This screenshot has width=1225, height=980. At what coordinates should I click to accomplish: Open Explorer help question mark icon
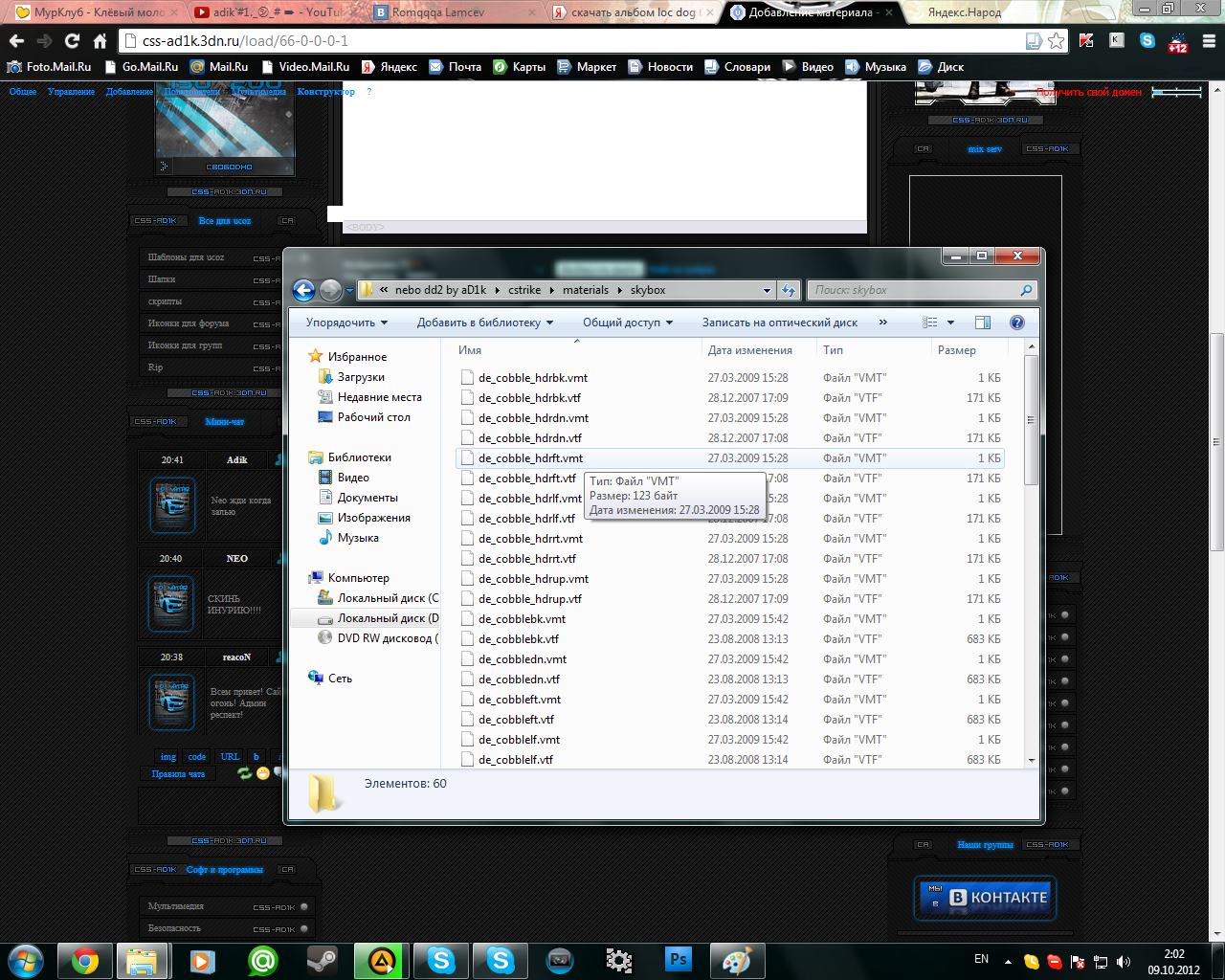1017,323
